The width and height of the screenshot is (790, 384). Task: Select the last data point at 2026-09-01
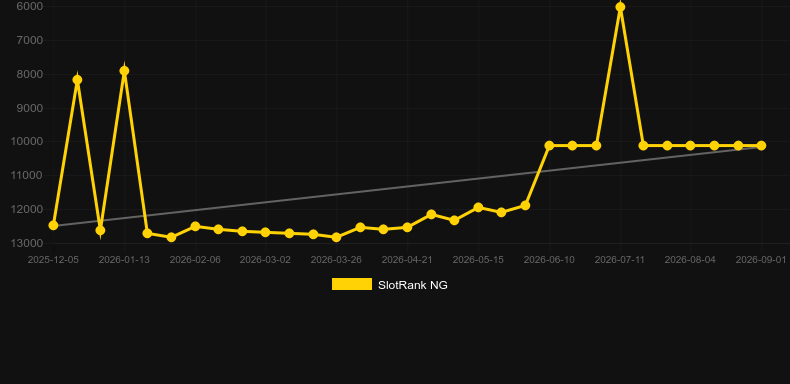click(761, 146)
